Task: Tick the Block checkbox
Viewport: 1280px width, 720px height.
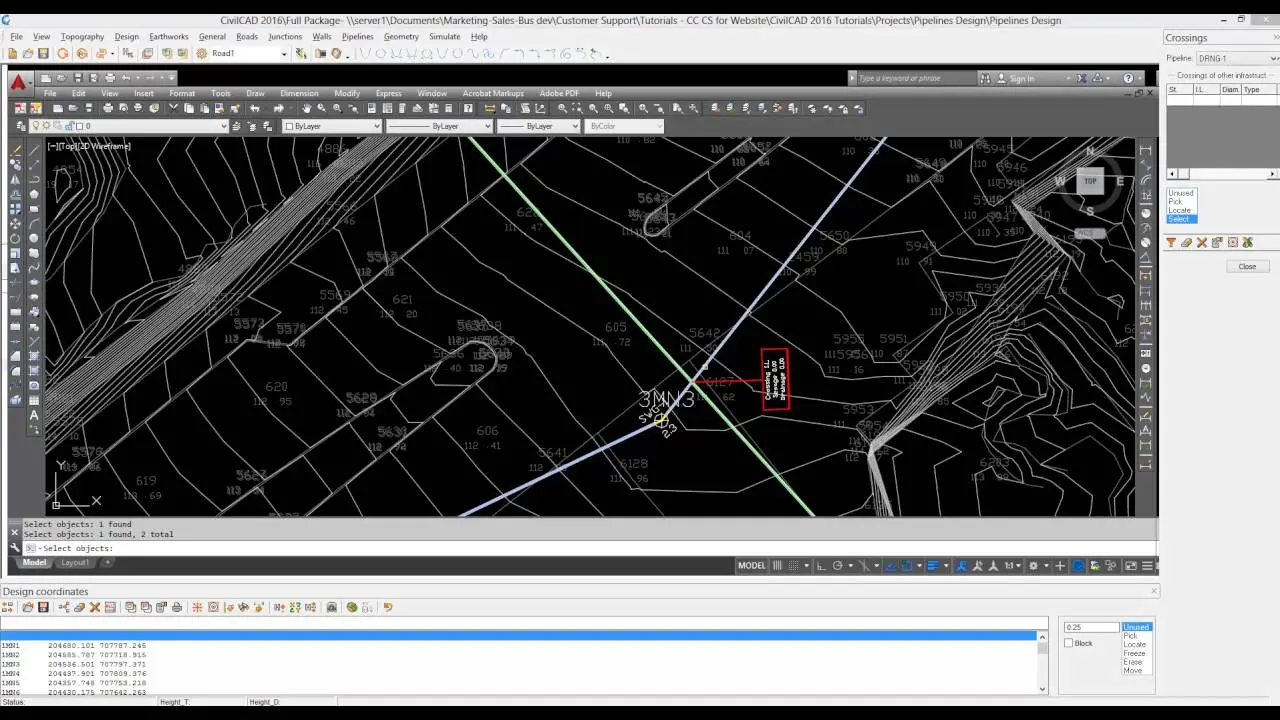Action: (1069, 643)
